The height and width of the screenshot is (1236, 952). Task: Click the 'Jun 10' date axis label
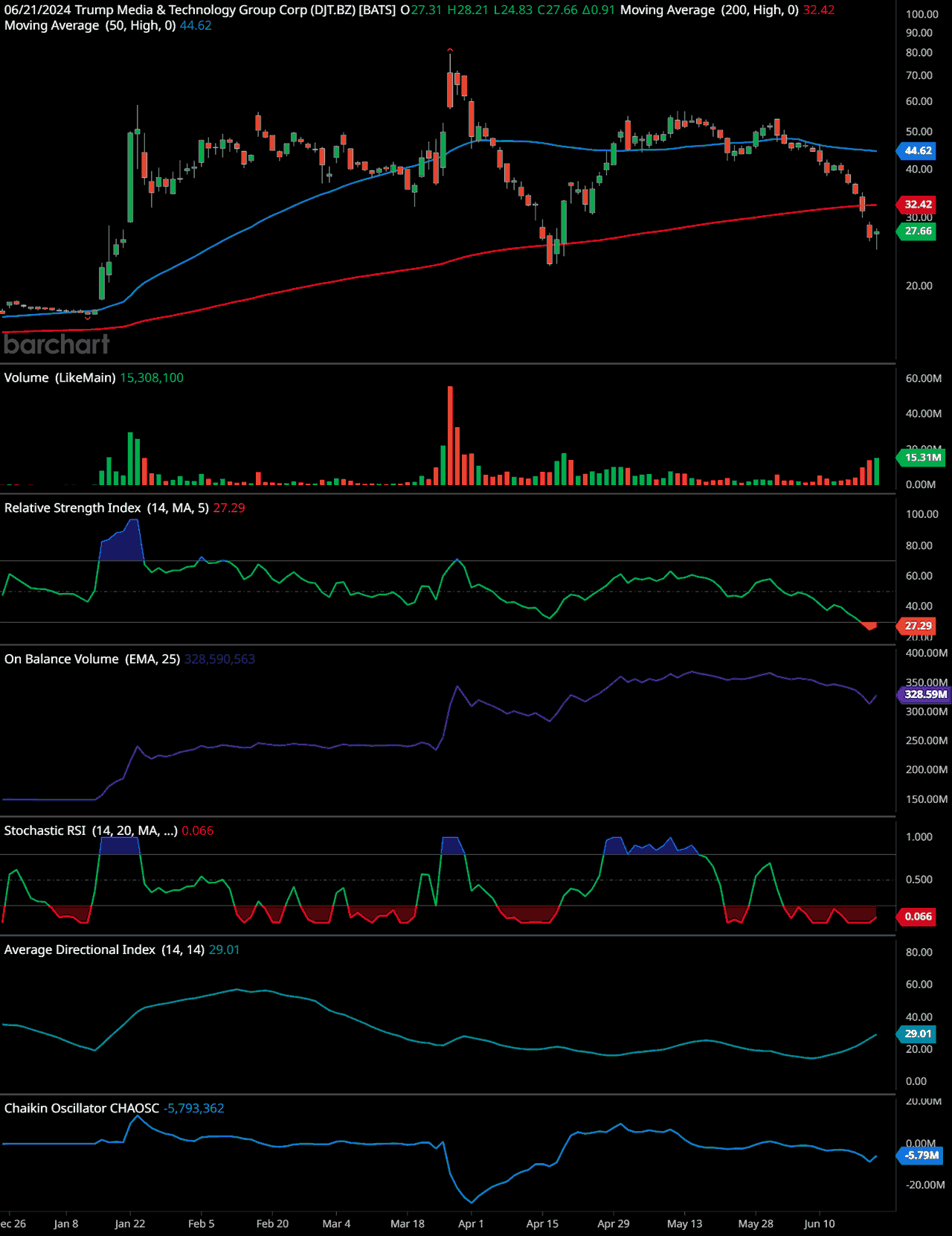[x=820, y=1223]
